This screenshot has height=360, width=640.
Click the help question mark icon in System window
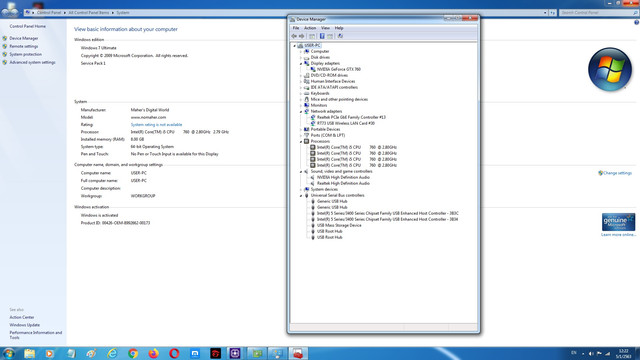pyautogui.click(x=636, y=22)
